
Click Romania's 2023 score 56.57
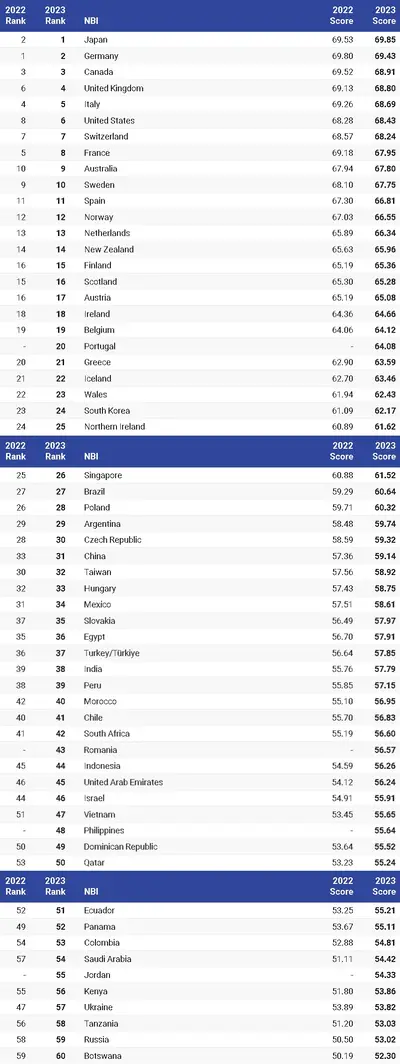click(x=384, y=750)
